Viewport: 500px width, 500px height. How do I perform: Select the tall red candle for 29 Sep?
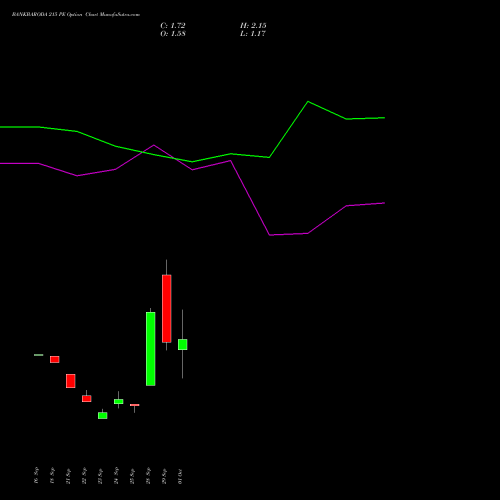click(x=167, y=308)
